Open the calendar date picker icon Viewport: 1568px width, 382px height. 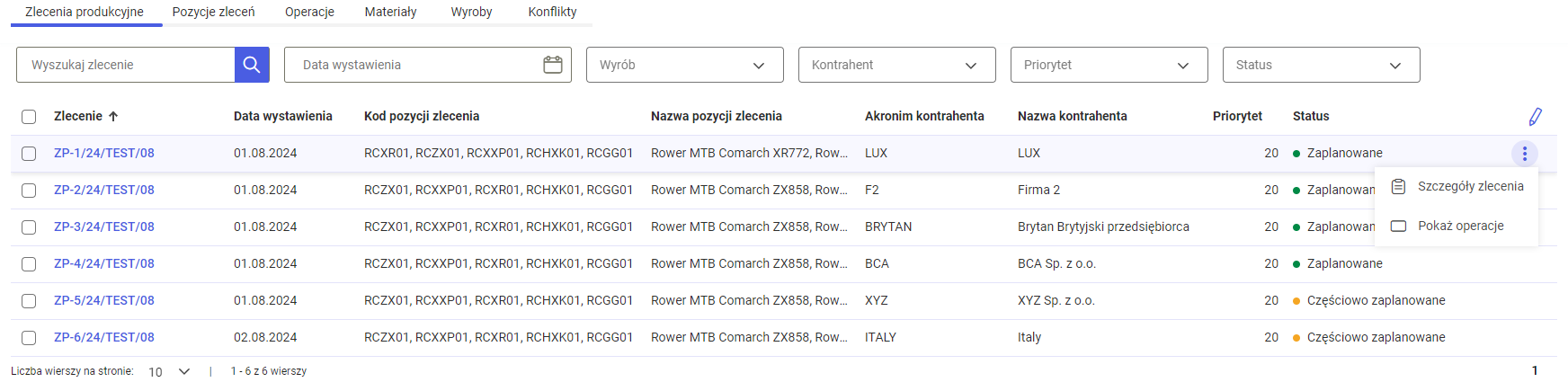click(553, 65)
